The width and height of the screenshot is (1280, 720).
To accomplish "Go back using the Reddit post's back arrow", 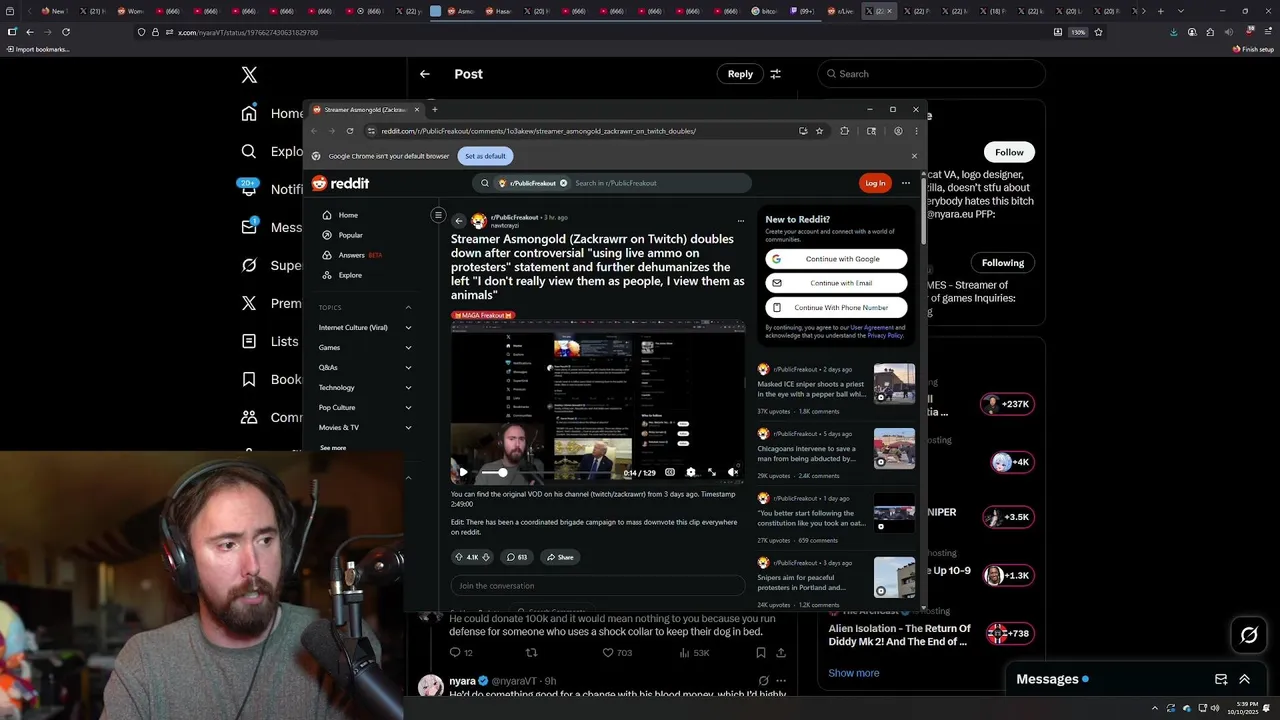I will click(x=459, y=221).
